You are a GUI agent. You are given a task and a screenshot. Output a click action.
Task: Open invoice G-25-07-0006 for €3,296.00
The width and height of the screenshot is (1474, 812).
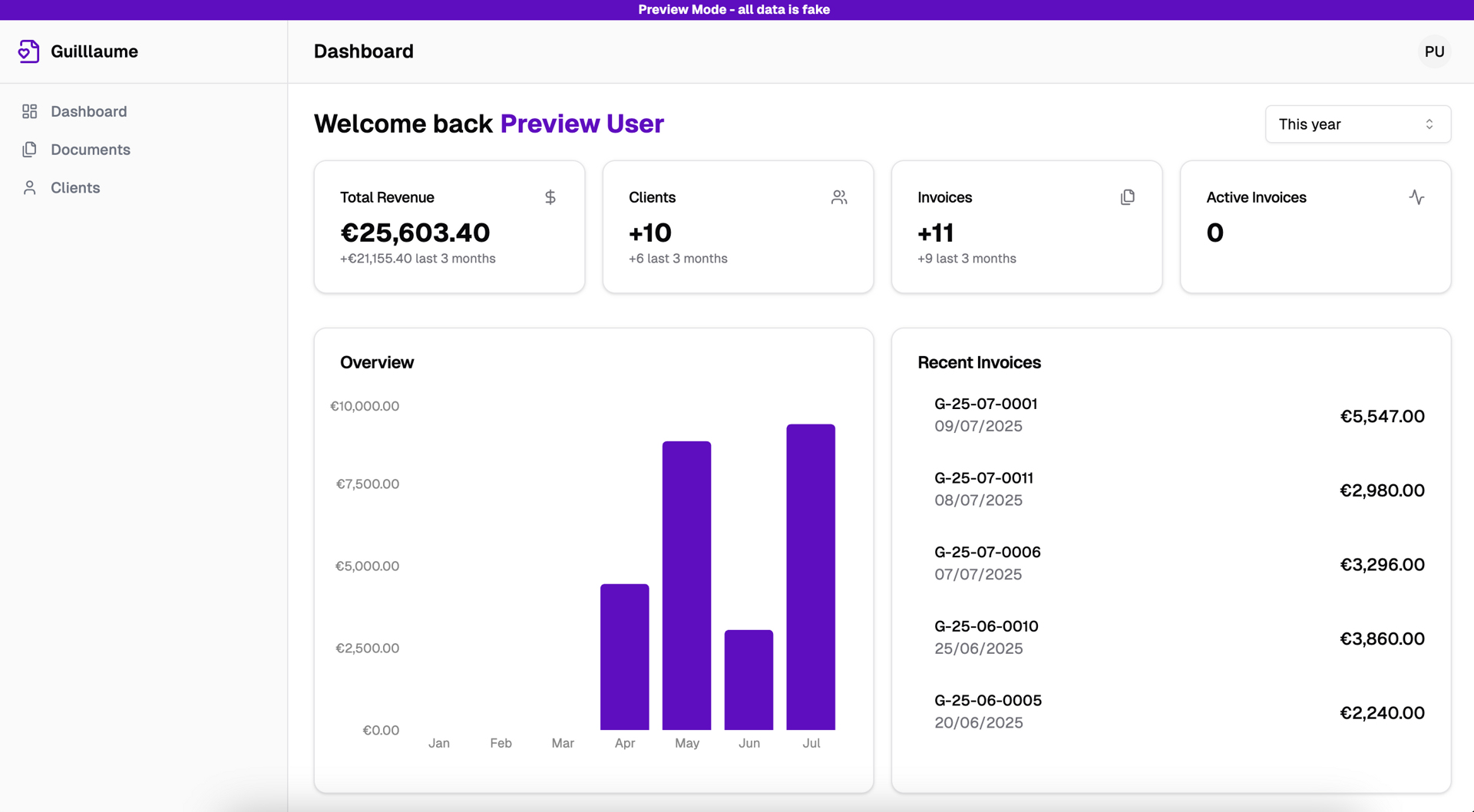pyautogui.click(x=987, y=553)
